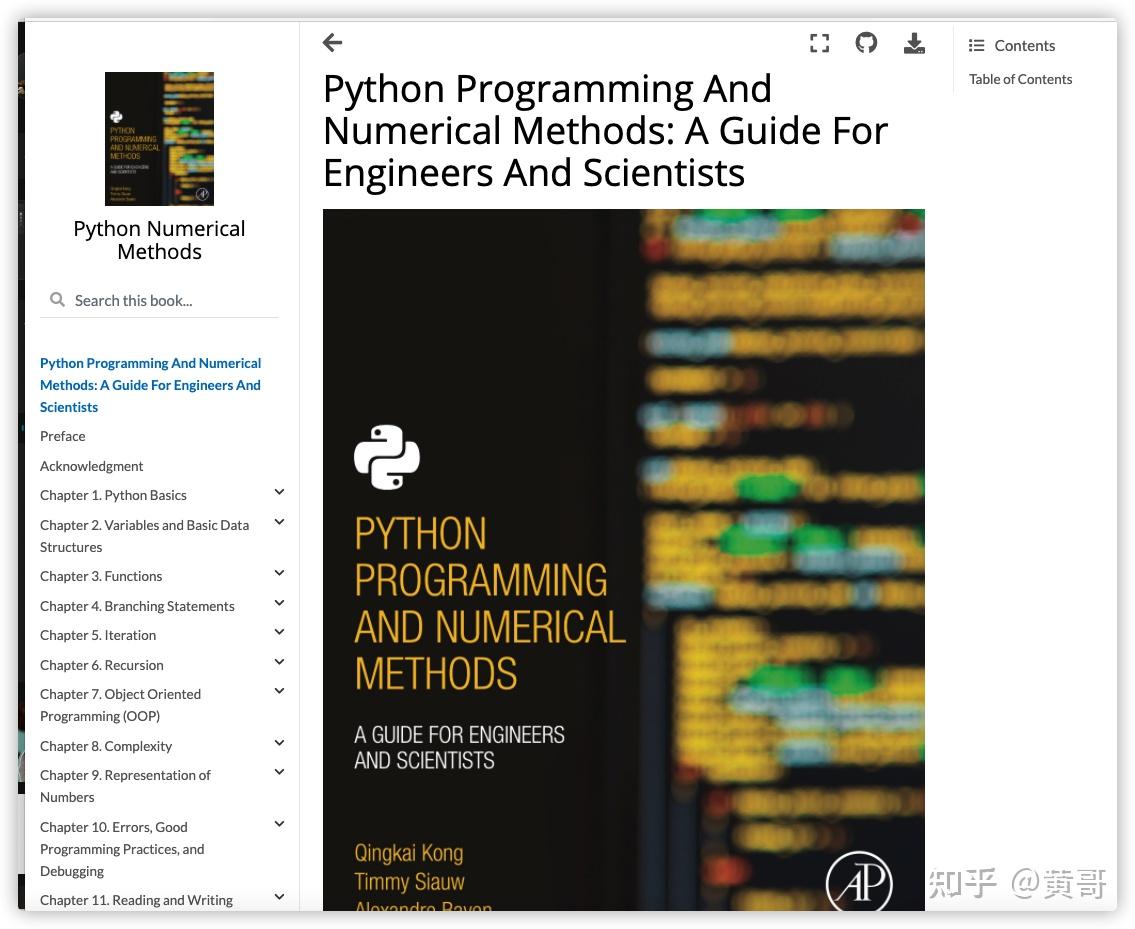1135x929 pixels.
Task: Open Chapter 3. Functions
Action: (101, 576)
